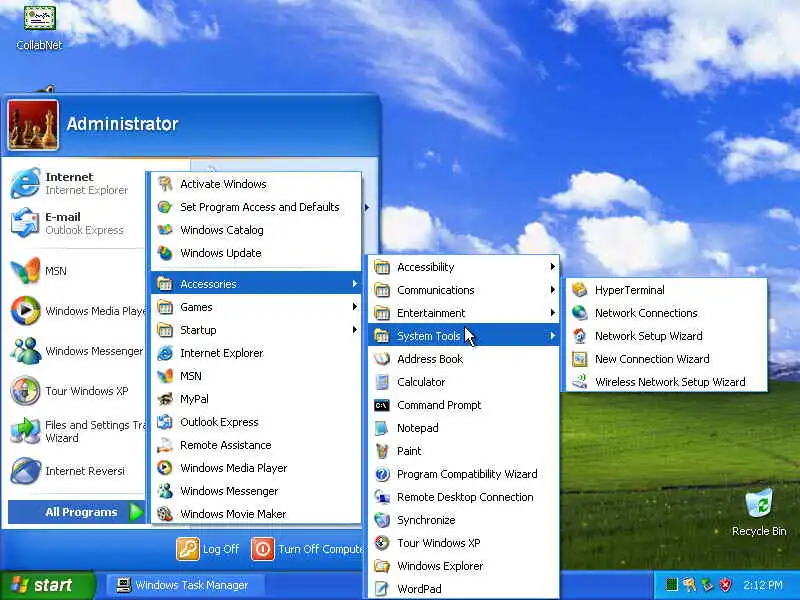The image size is (800, 600).
Task: Expand Entertainment submenu arrow
Action: [x=553, y=313]
